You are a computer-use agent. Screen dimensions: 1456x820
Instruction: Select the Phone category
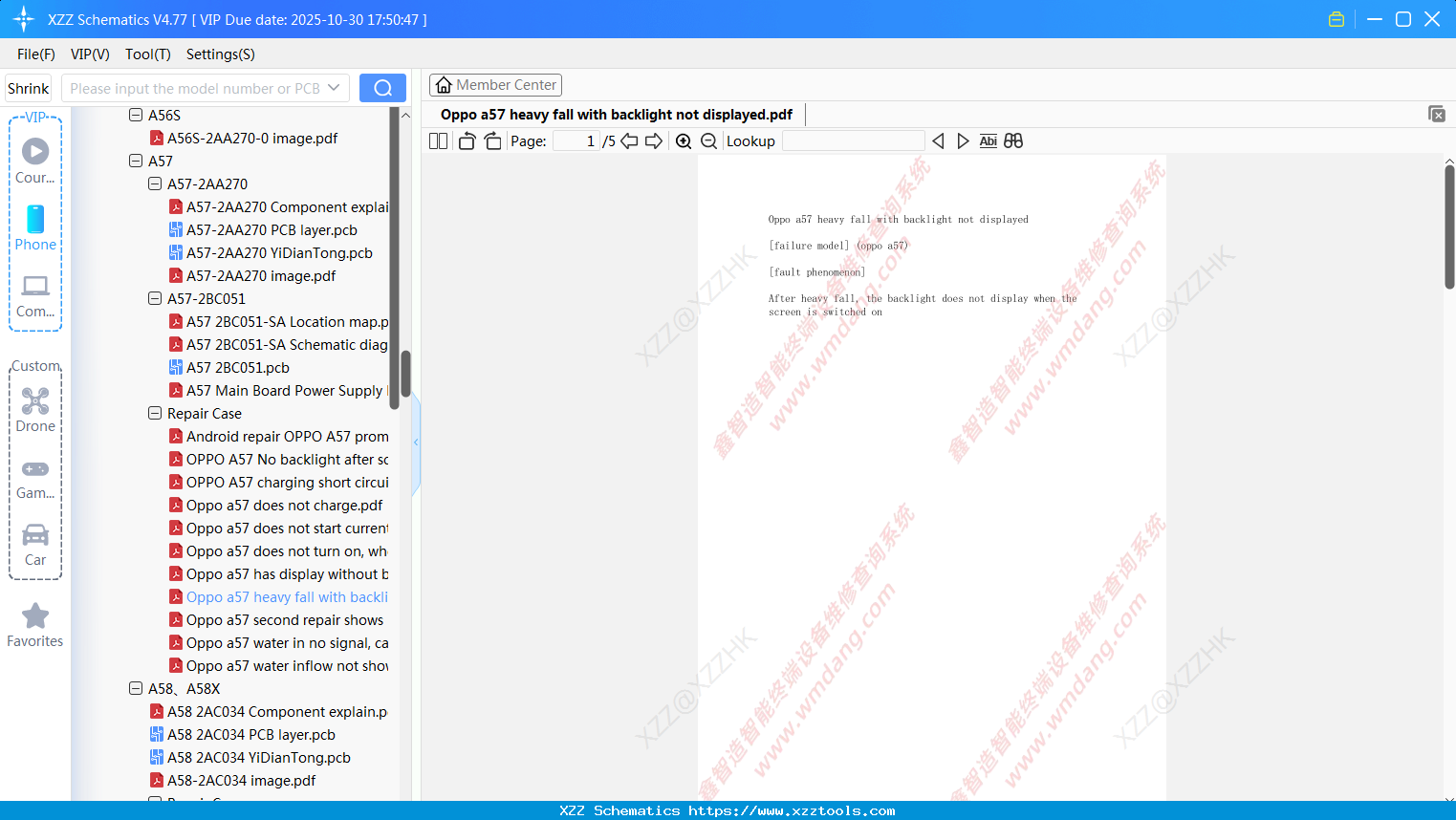[x=35, y=227]
